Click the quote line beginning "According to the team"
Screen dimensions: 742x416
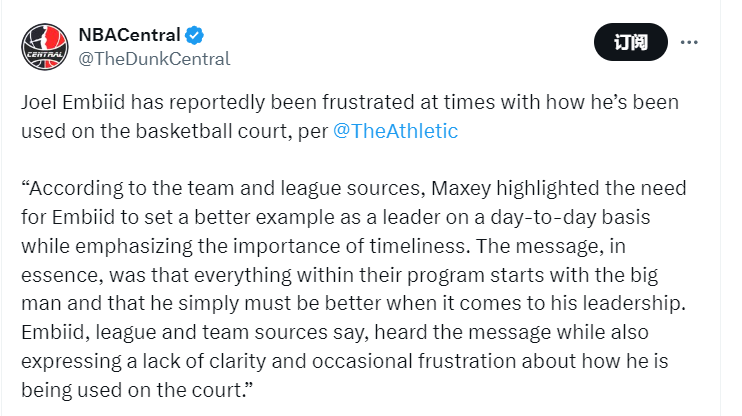coord(353,188)
